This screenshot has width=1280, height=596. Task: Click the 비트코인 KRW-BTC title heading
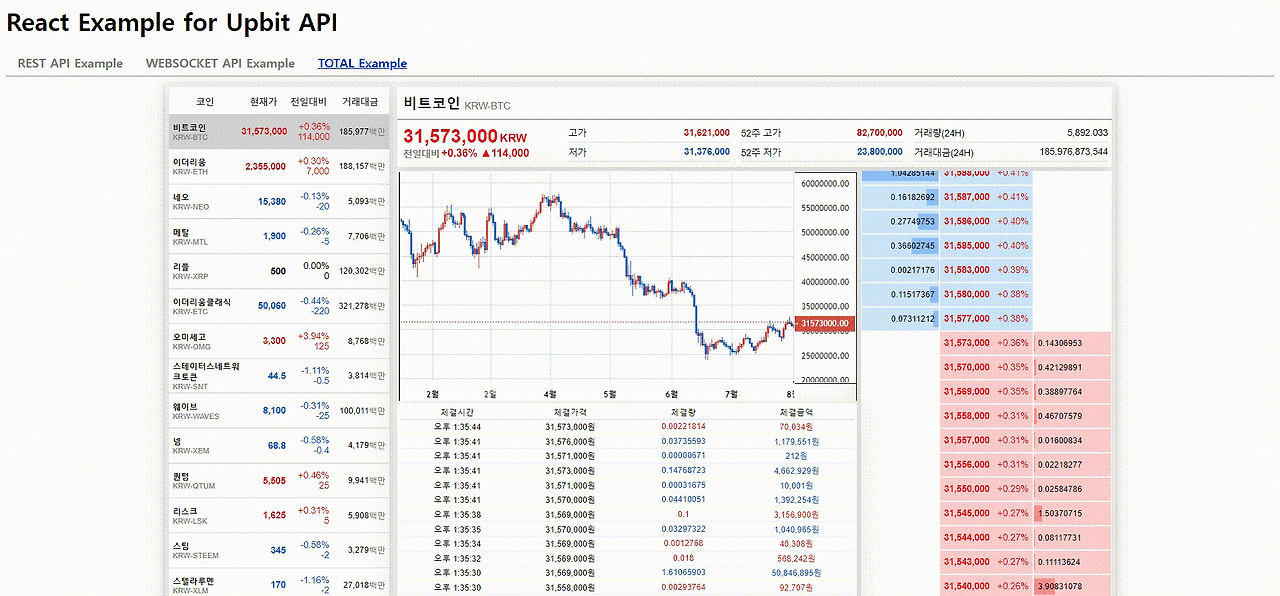click(x=457, y=104)
